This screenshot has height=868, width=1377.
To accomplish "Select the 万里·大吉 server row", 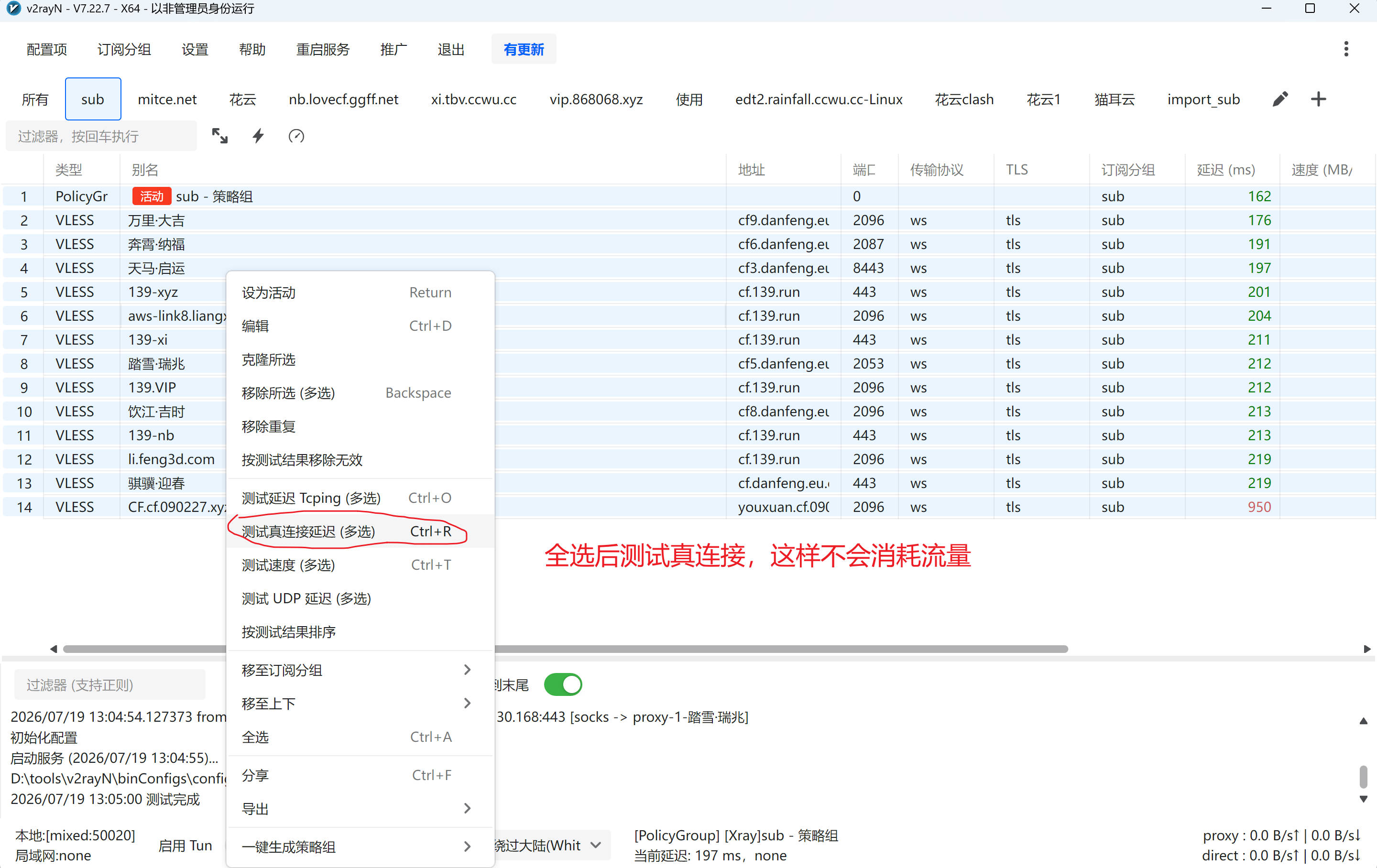I will click(688, 220).
